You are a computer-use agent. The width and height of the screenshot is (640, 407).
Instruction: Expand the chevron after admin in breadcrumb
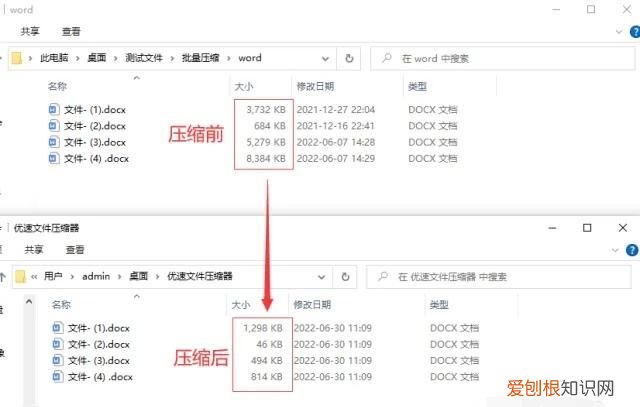120,277
